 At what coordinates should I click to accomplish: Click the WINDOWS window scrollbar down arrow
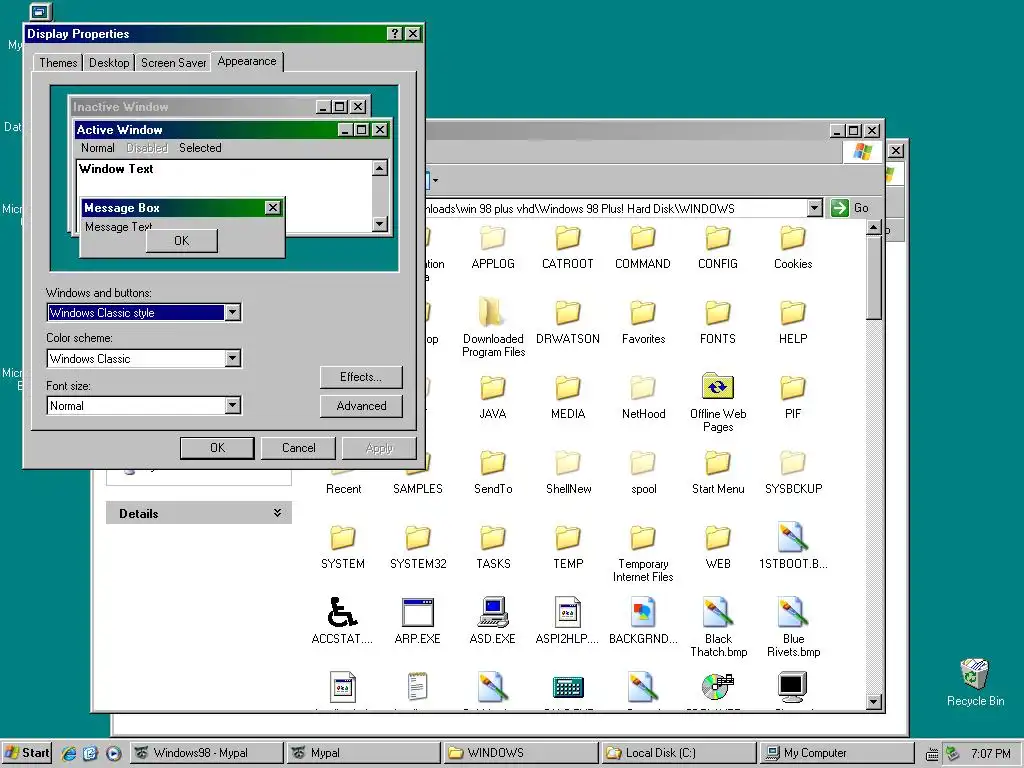tap(874, 702)
